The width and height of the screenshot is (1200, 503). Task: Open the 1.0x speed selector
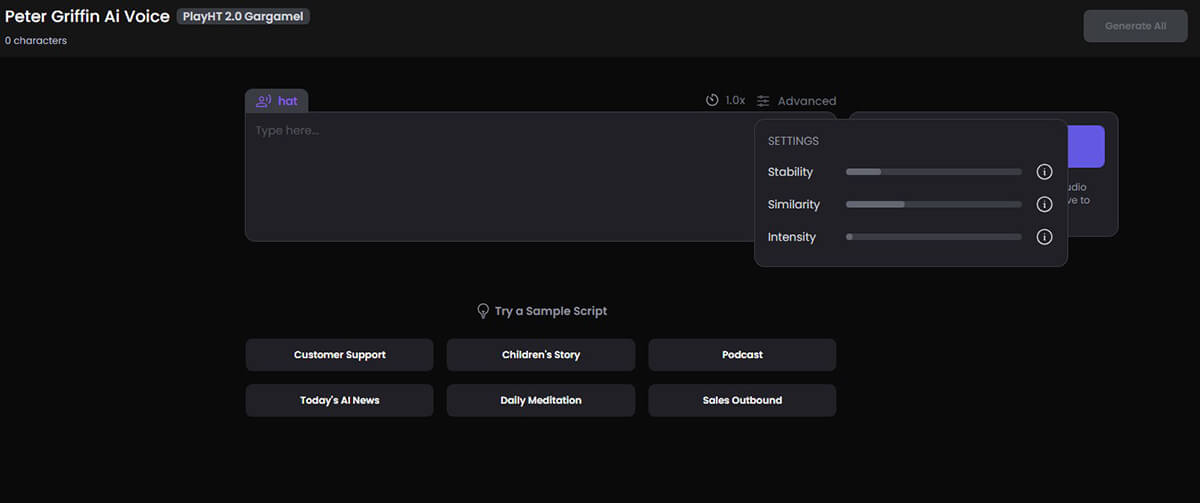[726, 101]
